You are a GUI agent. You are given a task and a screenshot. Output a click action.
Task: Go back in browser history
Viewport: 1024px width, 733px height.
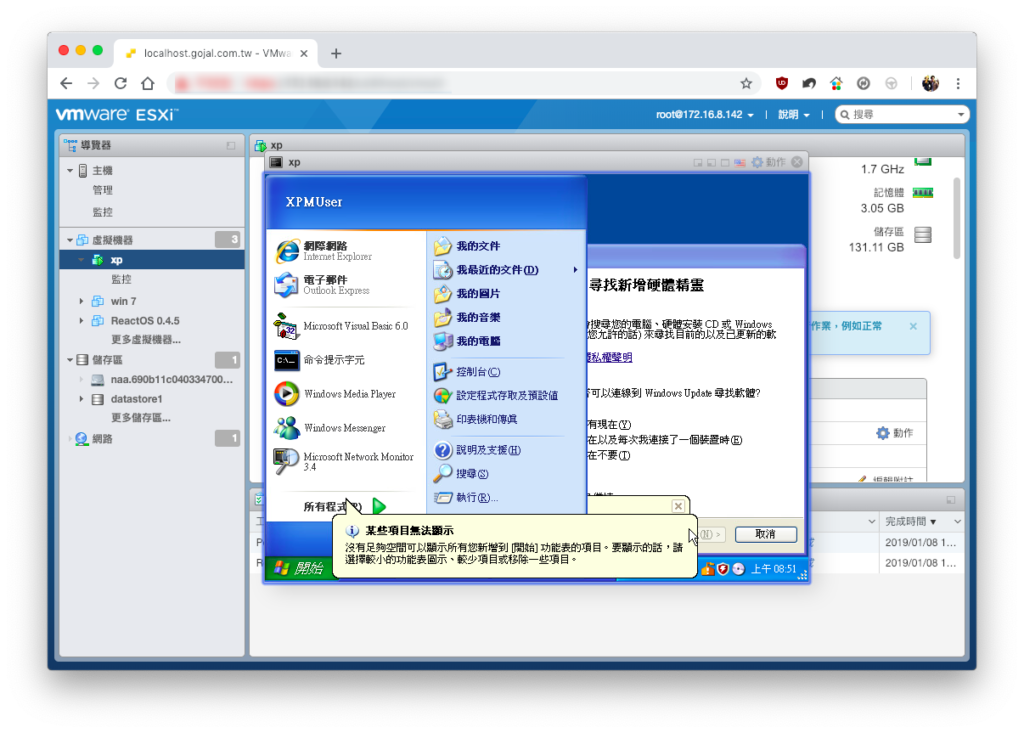tap(66, 83)
